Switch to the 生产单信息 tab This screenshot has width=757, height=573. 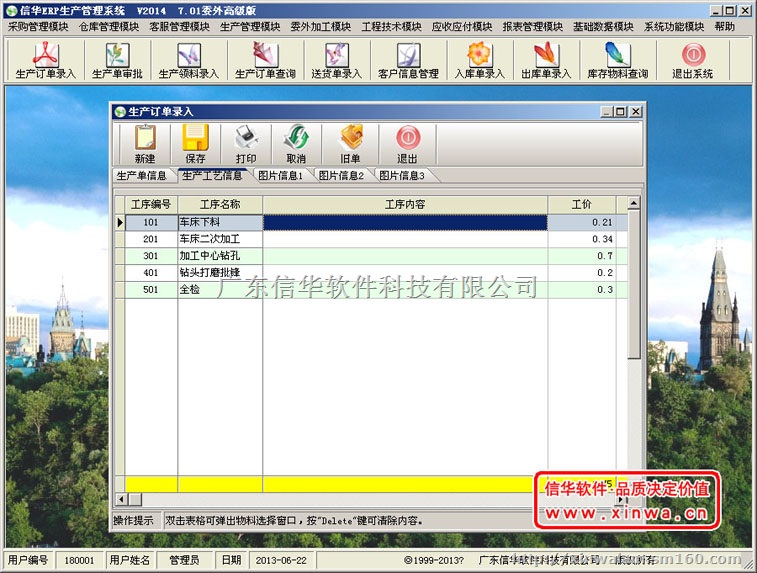click(x=141, y=176)
